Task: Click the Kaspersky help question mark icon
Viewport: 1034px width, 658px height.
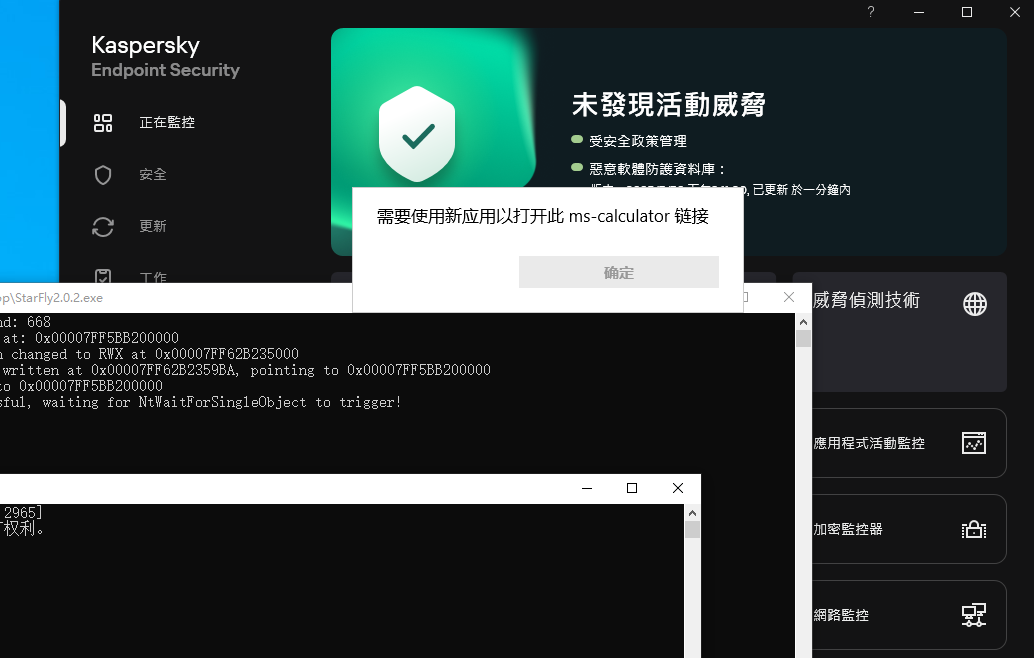Action: [x=871, y=12]
